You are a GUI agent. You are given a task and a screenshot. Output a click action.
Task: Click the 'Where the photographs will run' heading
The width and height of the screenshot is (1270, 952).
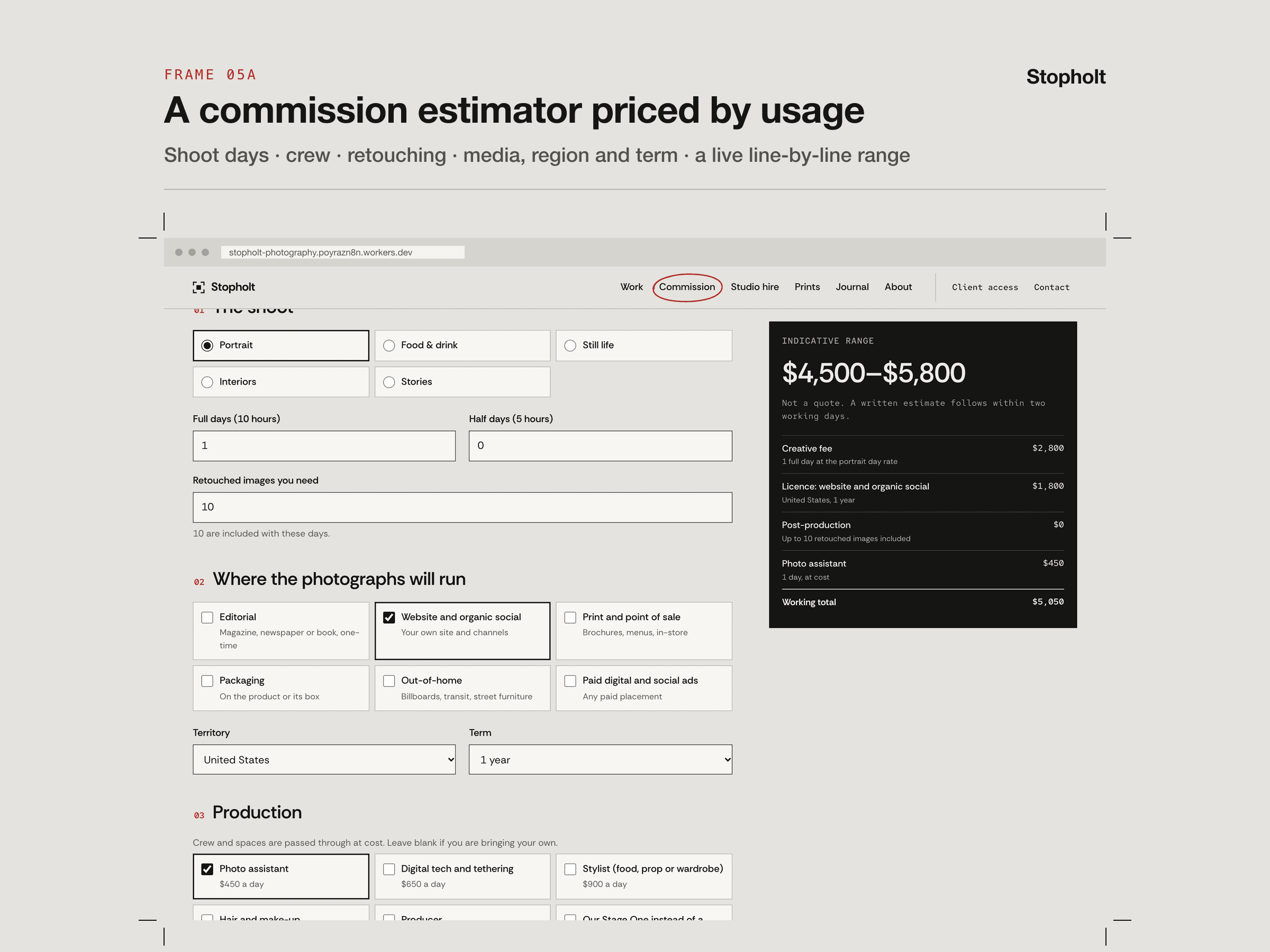pos(339,579)
